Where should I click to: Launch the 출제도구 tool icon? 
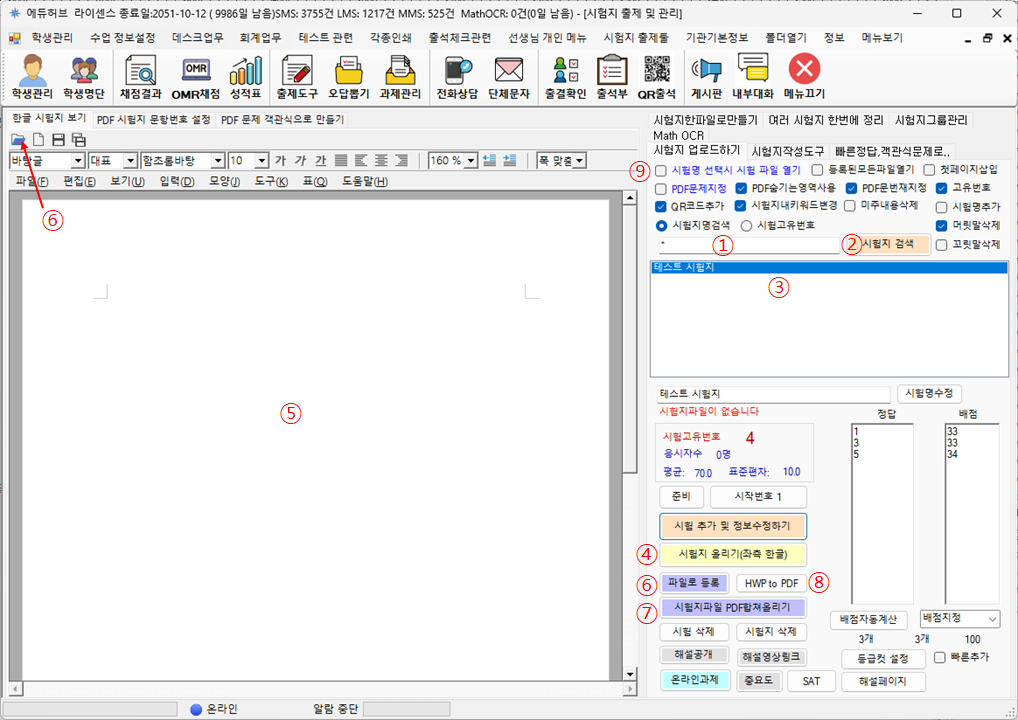pos(296,77)
